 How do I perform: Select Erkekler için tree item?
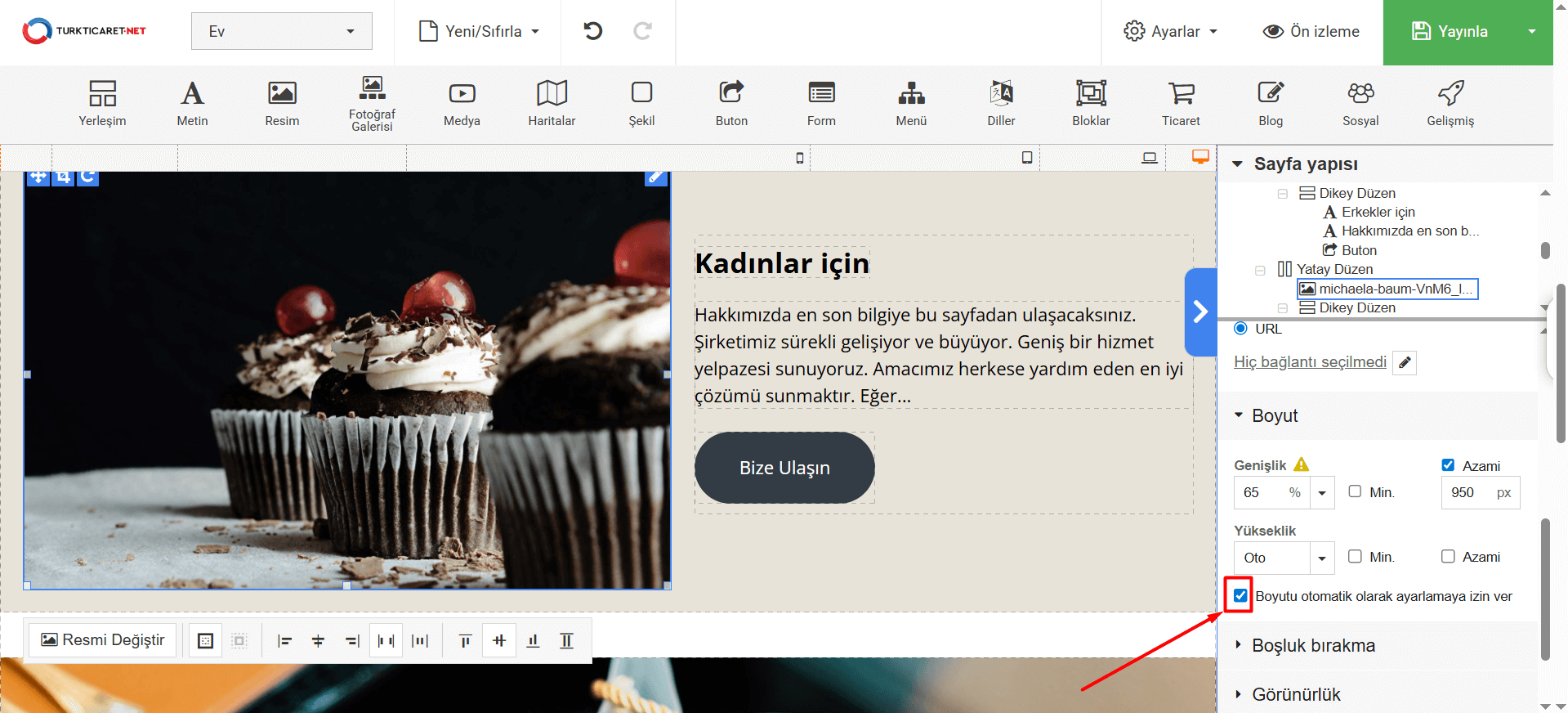click(x=1369, y=212)
